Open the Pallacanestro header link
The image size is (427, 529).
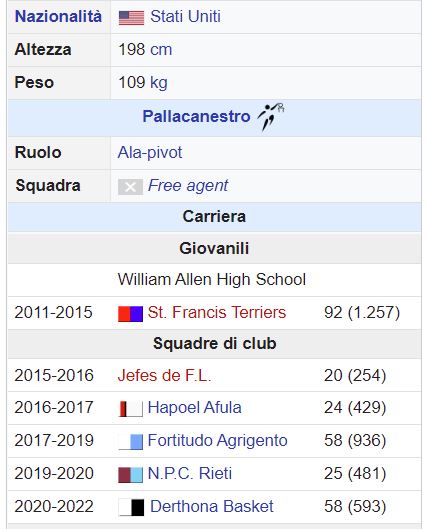click(196, 116)
